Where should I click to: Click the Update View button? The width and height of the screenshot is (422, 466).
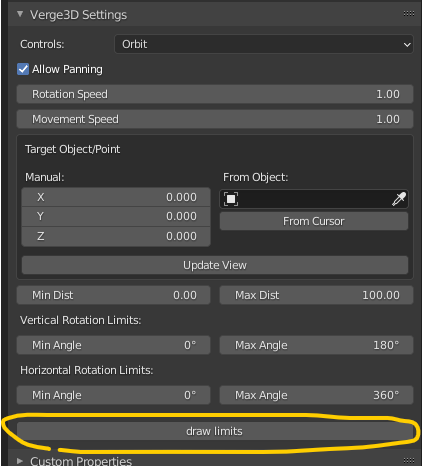coord(215,265)
